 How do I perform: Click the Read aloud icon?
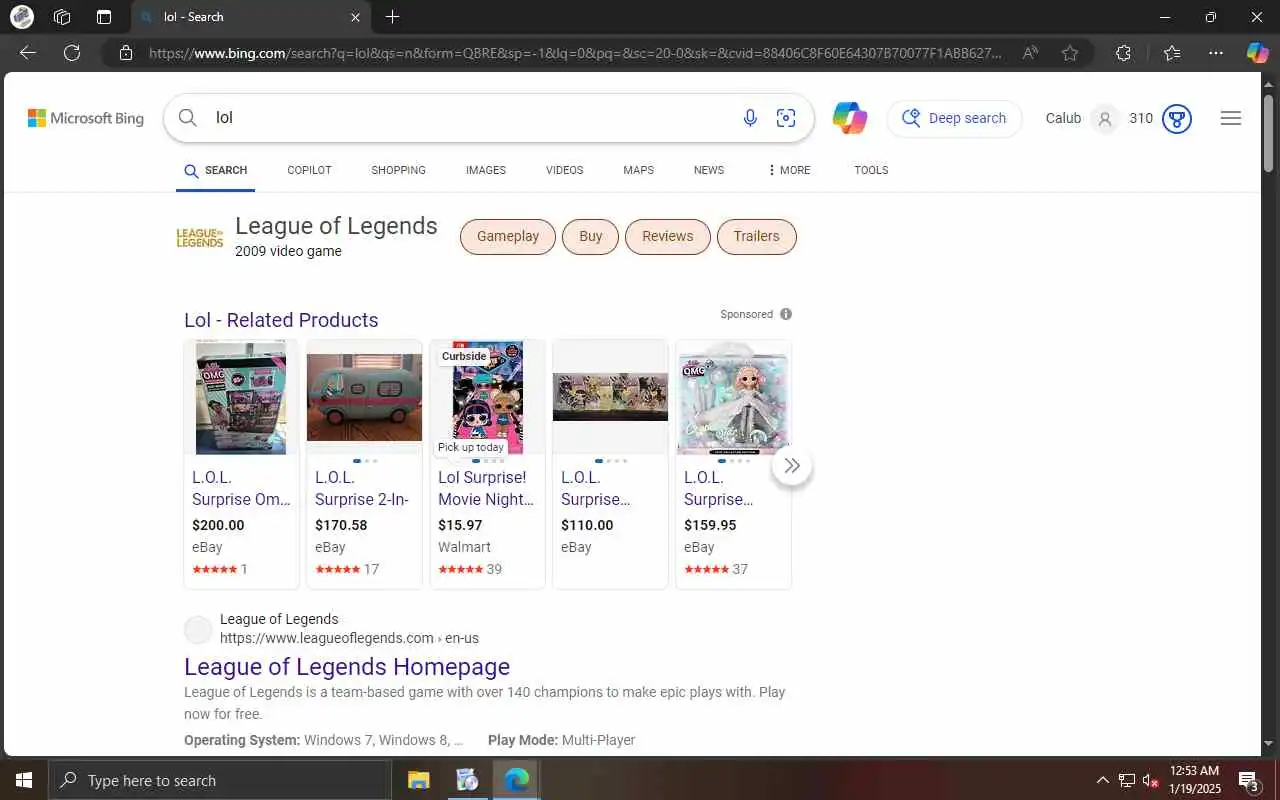pyautogui.click(x=1030, y=53)
